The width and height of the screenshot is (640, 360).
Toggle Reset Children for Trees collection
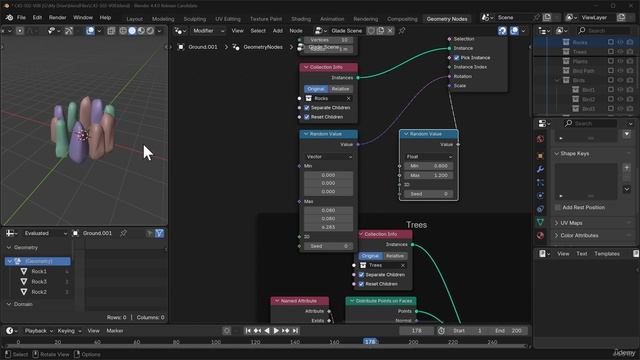click(x=361, y=284)
